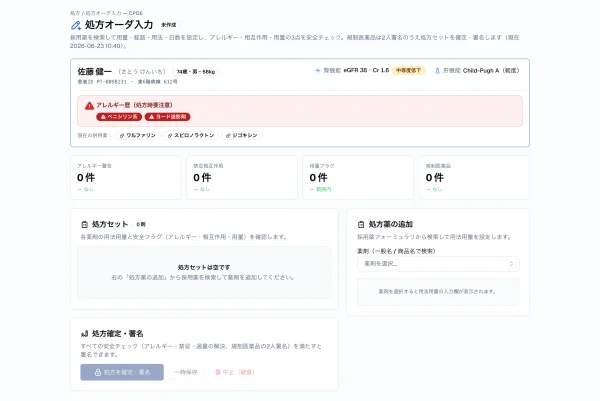
Task: Click the link icon on the ジゴキシン chip
Action: pos(228,135)
